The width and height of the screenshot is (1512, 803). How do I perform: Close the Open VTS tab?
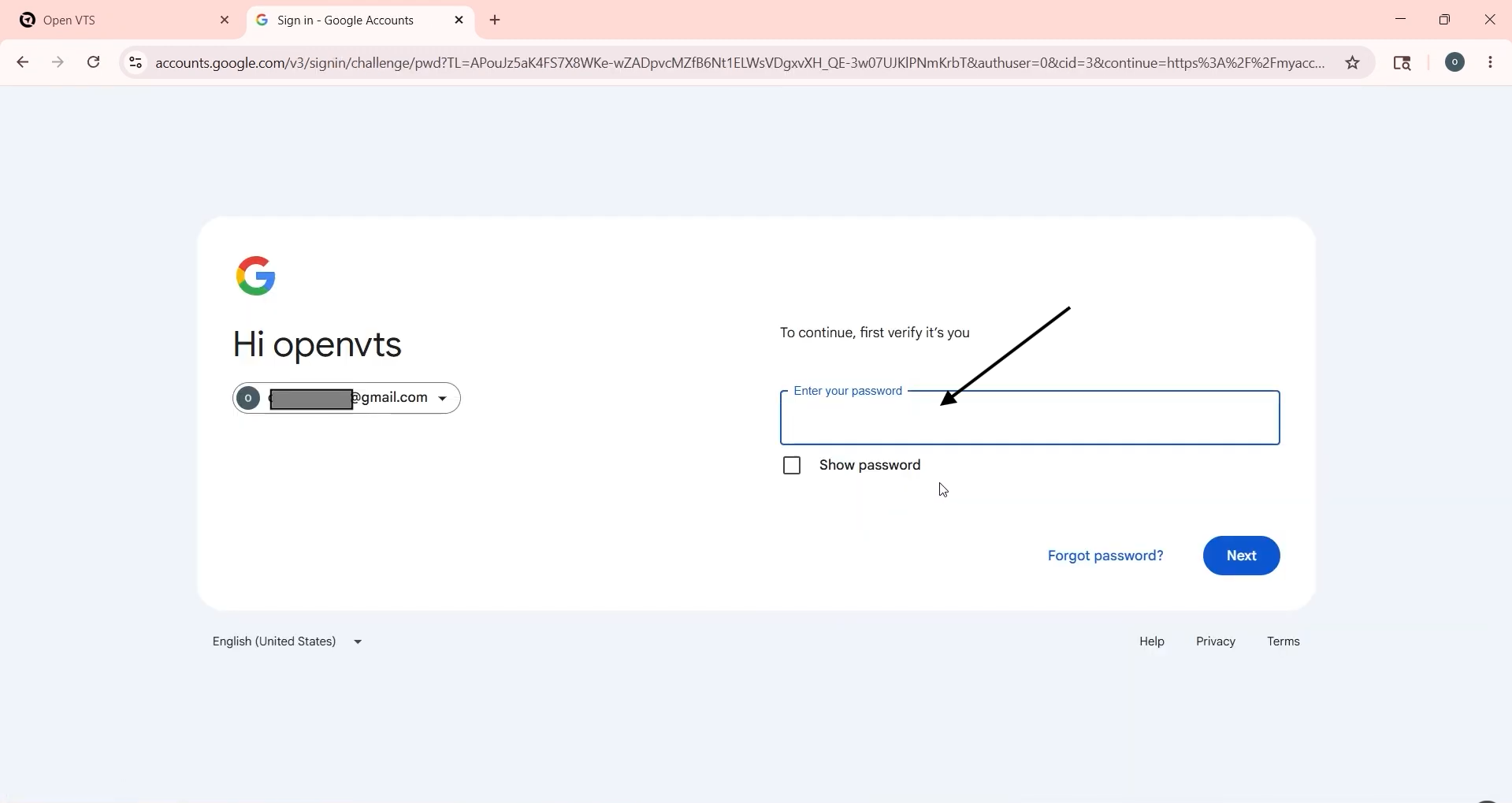click(x=225, y=20)
